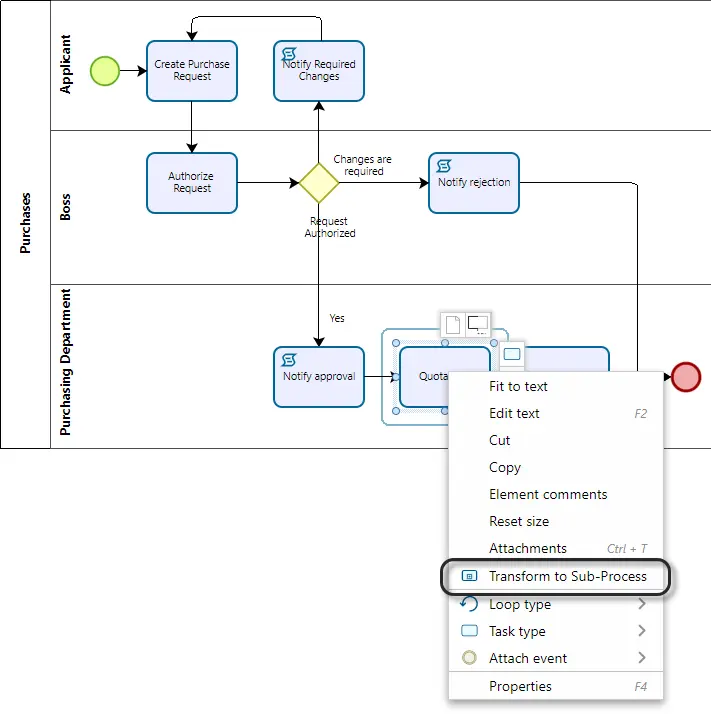Select the Notify rejection task box
Image resolution: width=711 pixels, height=714 pixels.
pos(474,183)
